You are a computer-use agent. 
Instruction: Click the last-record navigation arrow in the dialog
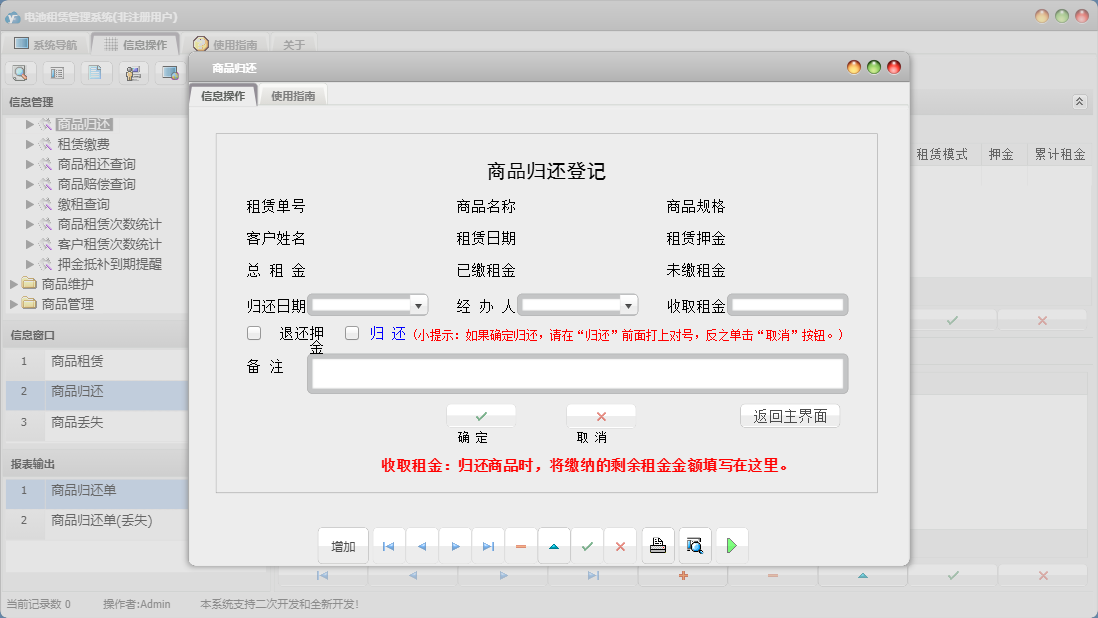point(489,545)
